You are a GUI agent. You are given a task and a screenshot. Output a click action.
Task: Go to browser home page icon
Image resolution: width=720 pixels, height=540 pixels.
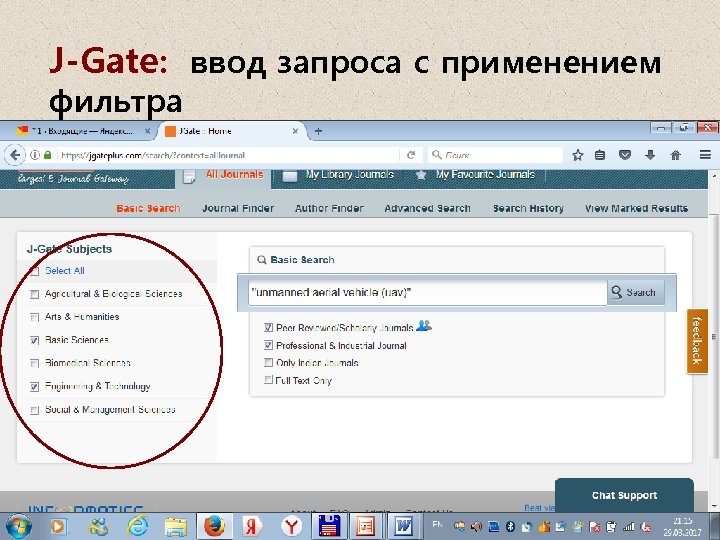[675, 155]
